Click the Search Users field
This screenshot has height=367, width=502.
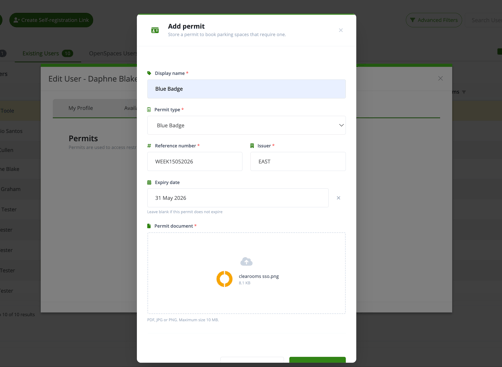coord(485,20)
